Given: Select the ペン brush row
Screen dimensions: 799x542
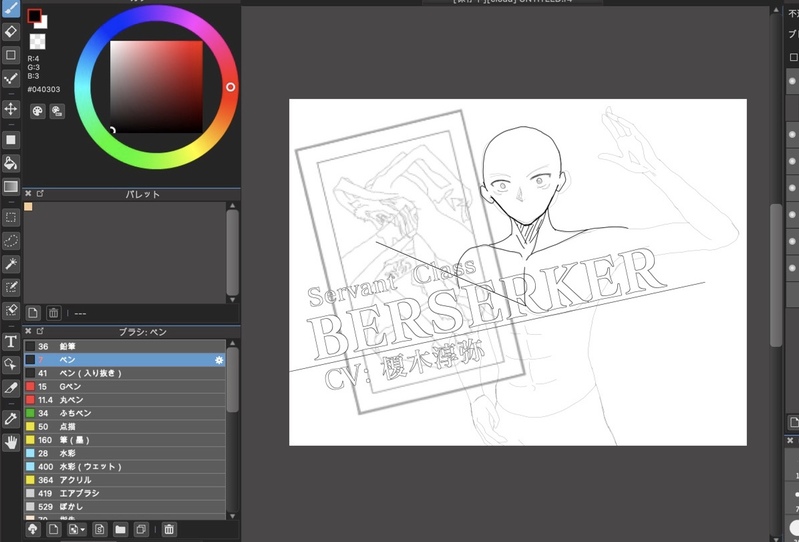Looking at the screenshot, I should tap(125, 360).
